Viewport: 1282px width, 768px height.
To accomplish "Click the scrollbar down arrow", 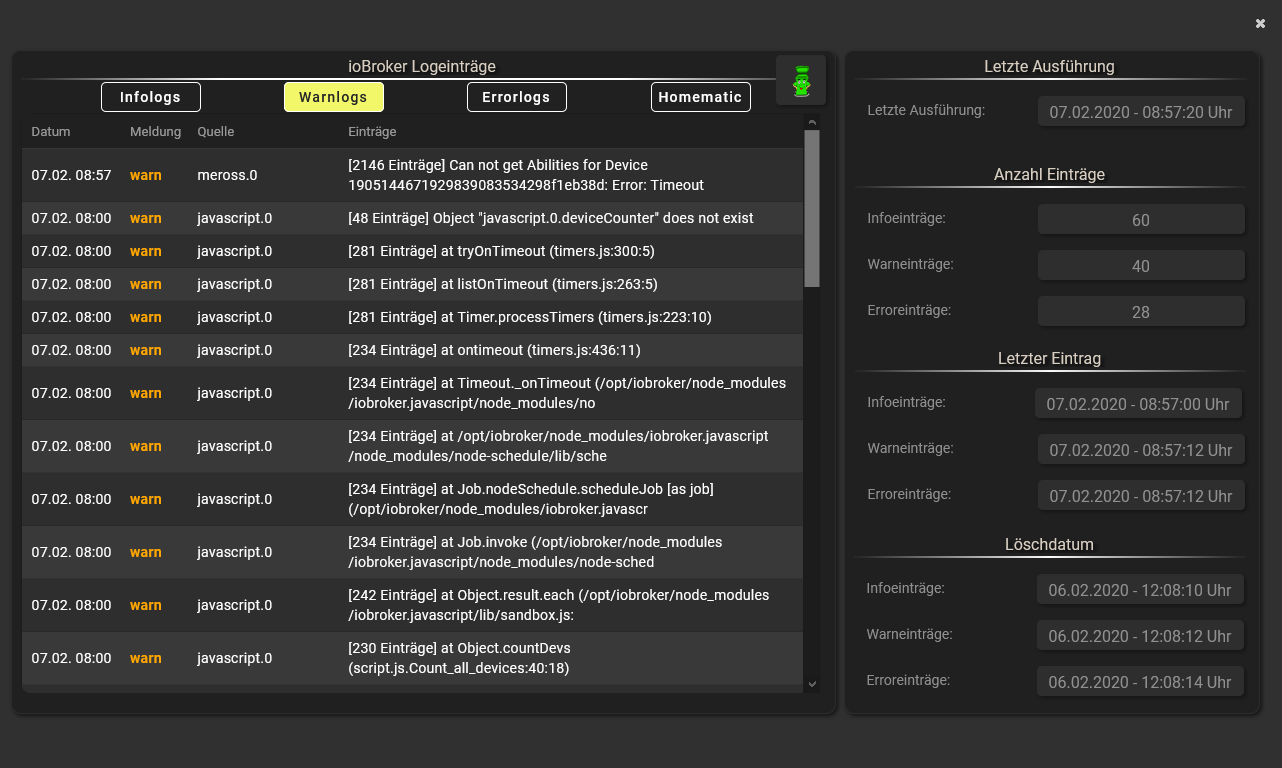I will tap(812, 684).
